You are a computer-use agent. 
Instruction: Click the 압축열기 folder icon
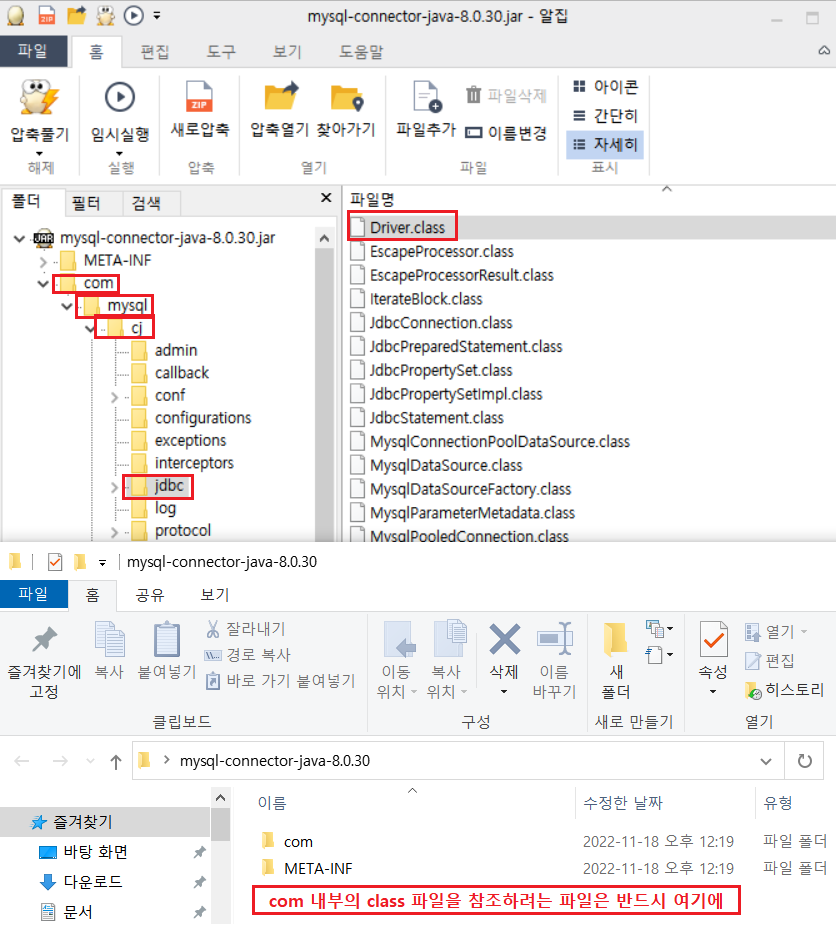tap(281, 97)
